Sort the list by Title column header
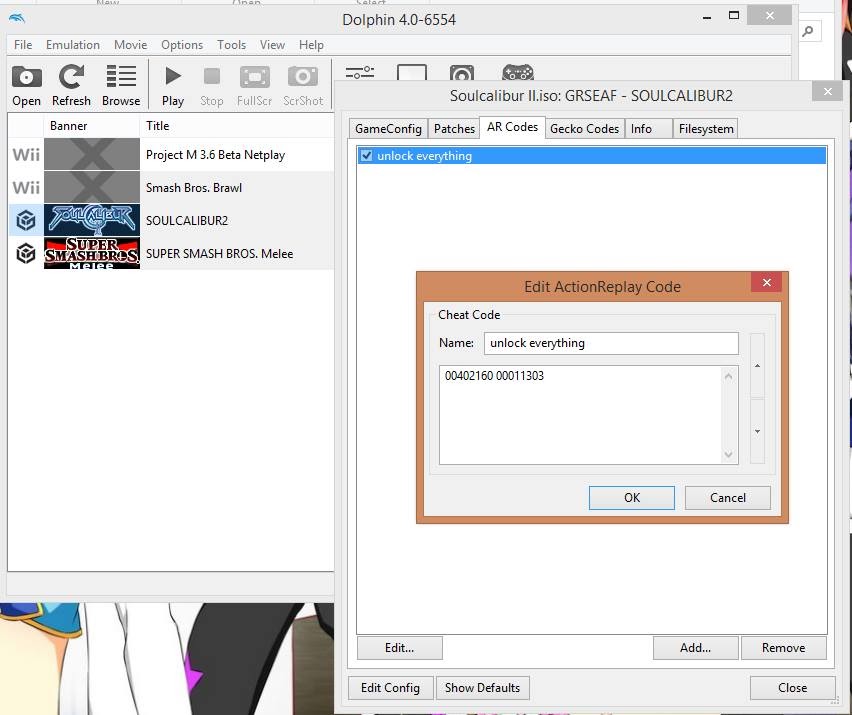Image resolution: width=852 pixels, height=715 pixels. [237, 126]
